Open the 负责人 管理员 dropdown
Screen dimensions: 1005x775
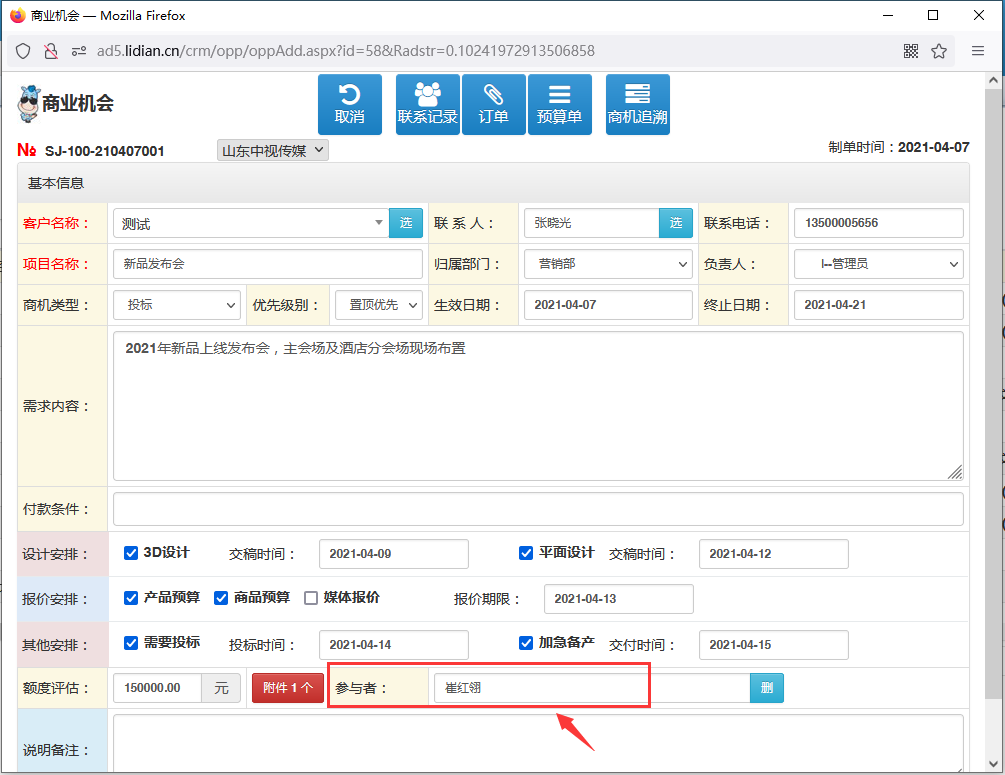(x=879, y=264)
